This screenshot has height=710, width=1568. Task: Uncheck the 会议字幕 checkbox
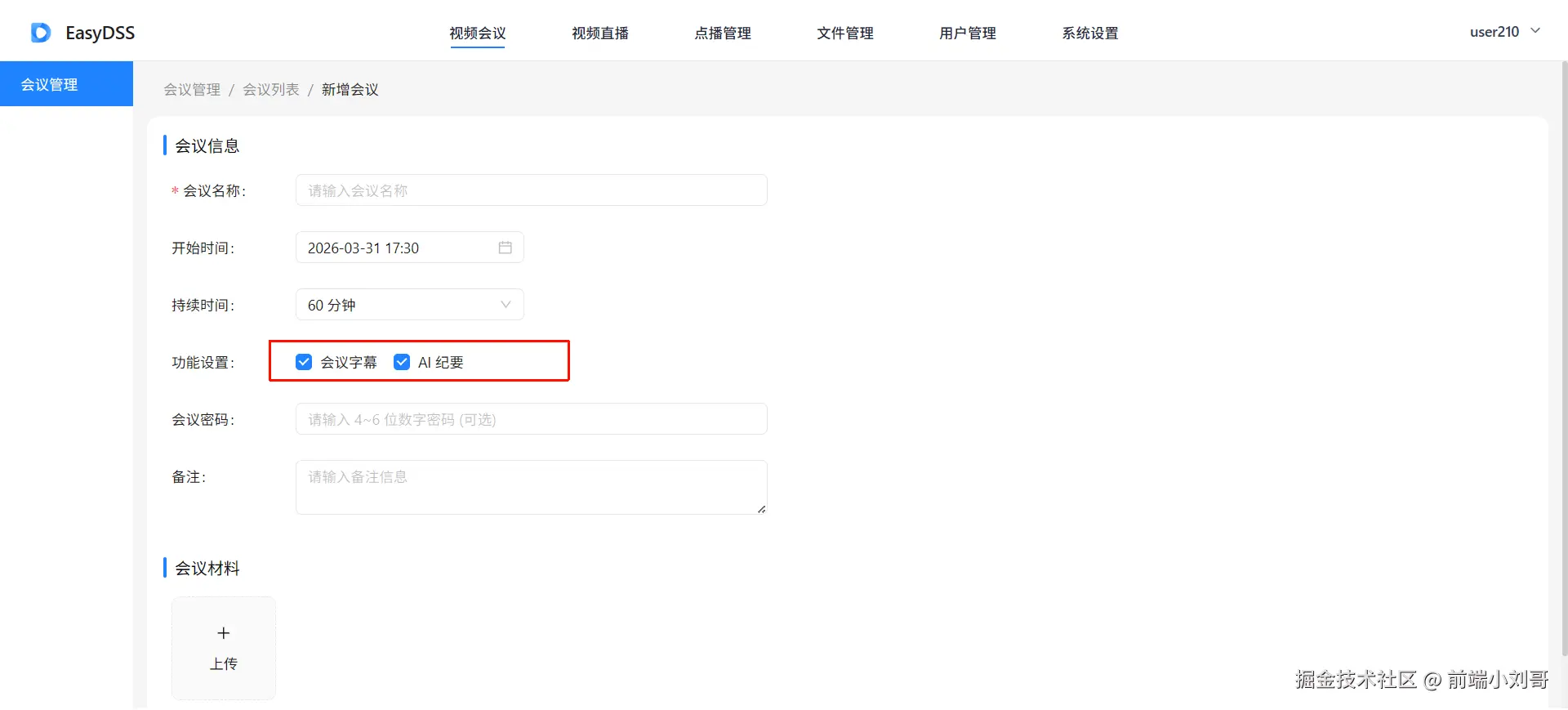tap(304, 362)
